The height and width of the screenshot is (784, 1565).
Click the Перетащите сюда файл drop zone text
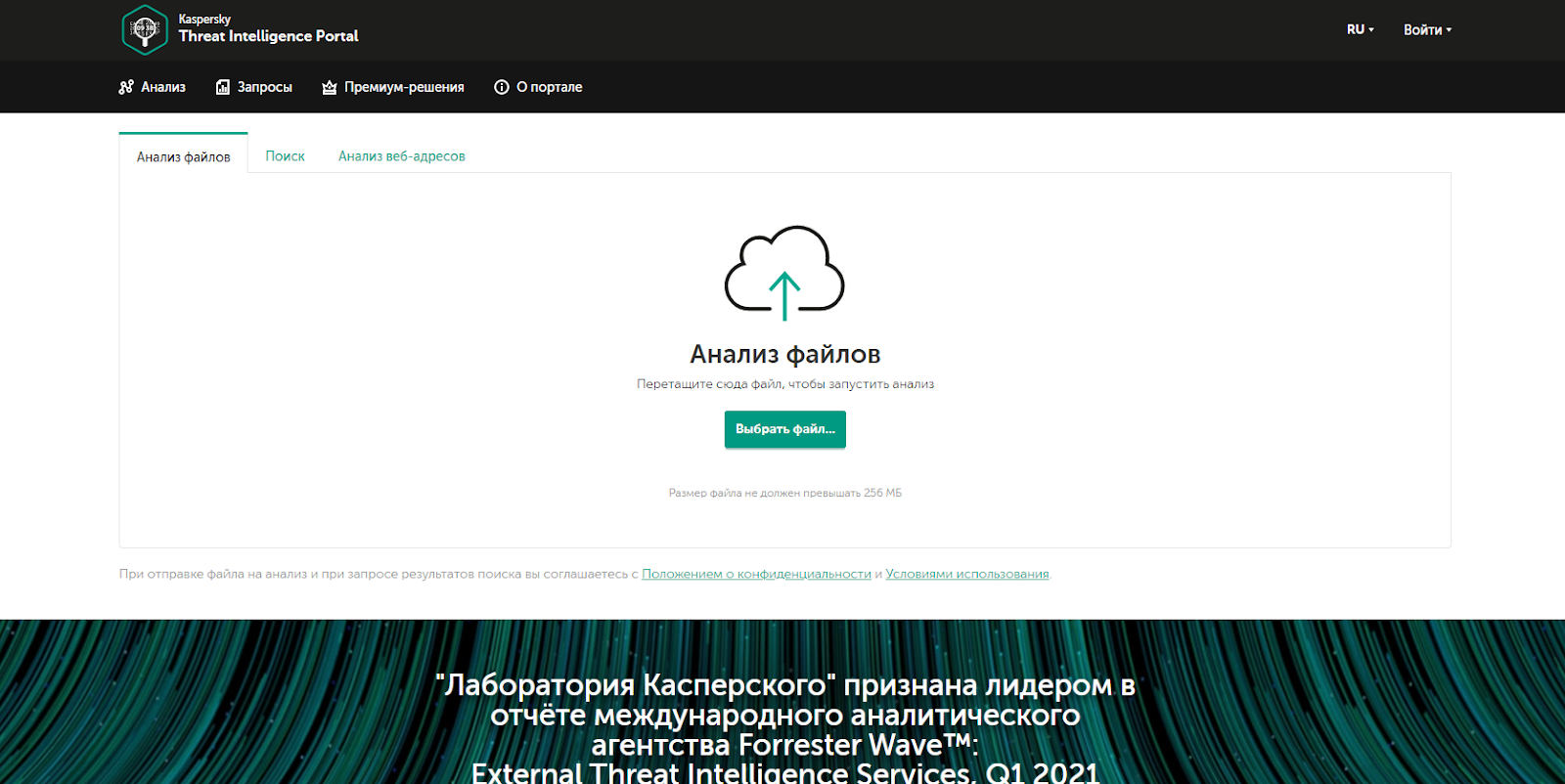tap(784, 384)
